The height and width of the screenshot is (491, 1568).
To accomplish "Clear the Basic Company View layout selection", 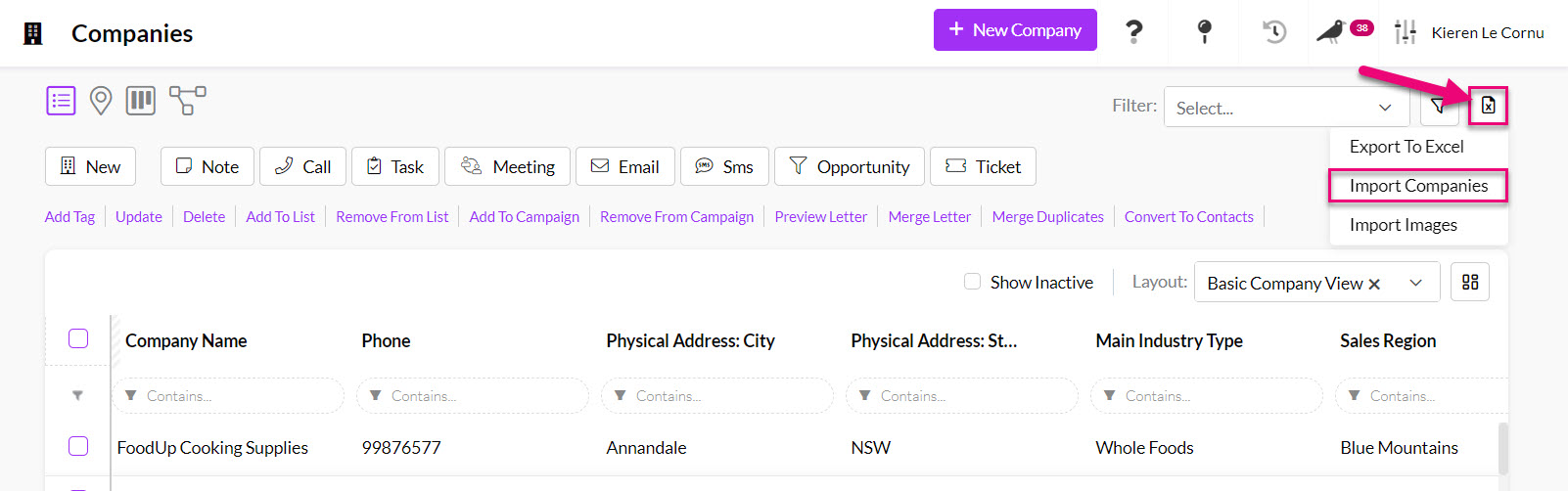I will click(x=1374, y=284).
